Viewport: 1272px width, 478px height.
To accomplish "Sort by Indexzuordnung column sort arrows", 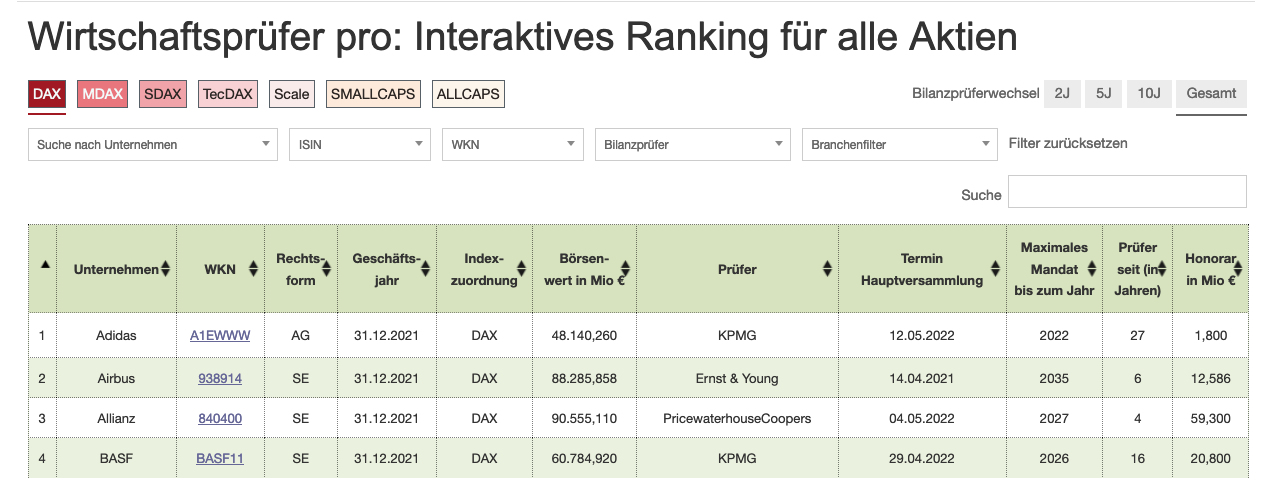I will [x=521, y=269].
